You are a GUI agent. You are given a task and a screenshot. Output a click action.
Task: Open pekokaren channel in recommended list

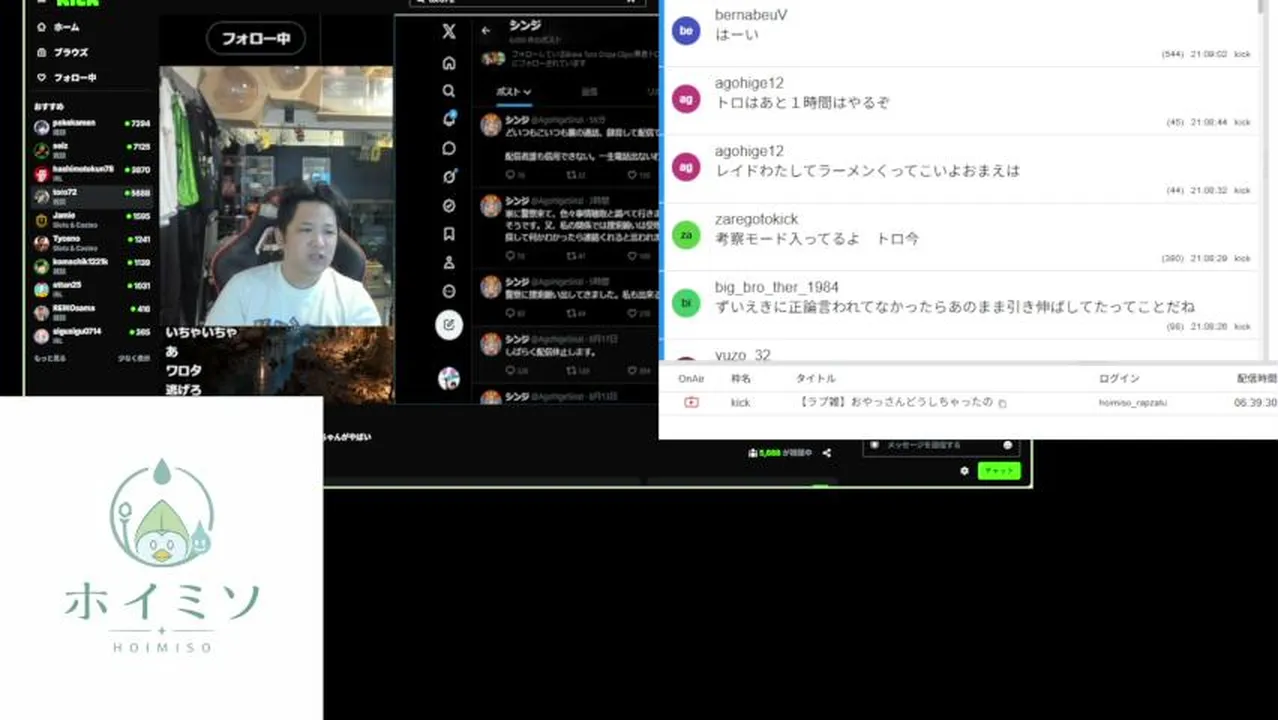pos(92,126)
